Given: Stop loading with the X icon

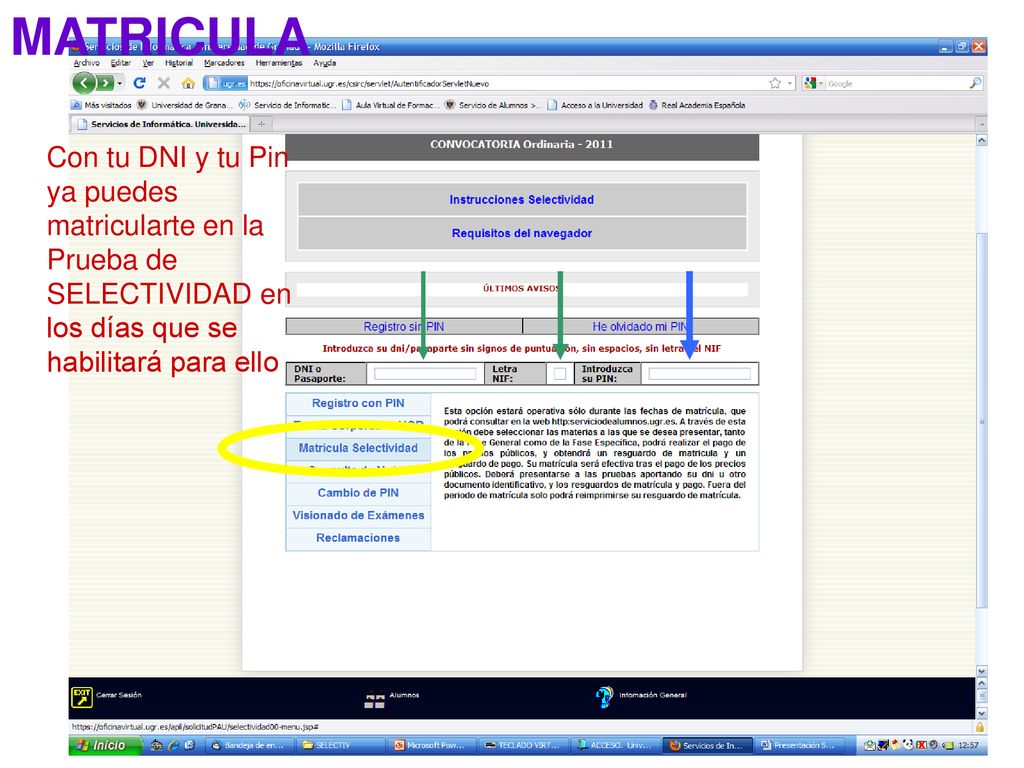Looking at the screenshot, I should [x=164, y=83].
